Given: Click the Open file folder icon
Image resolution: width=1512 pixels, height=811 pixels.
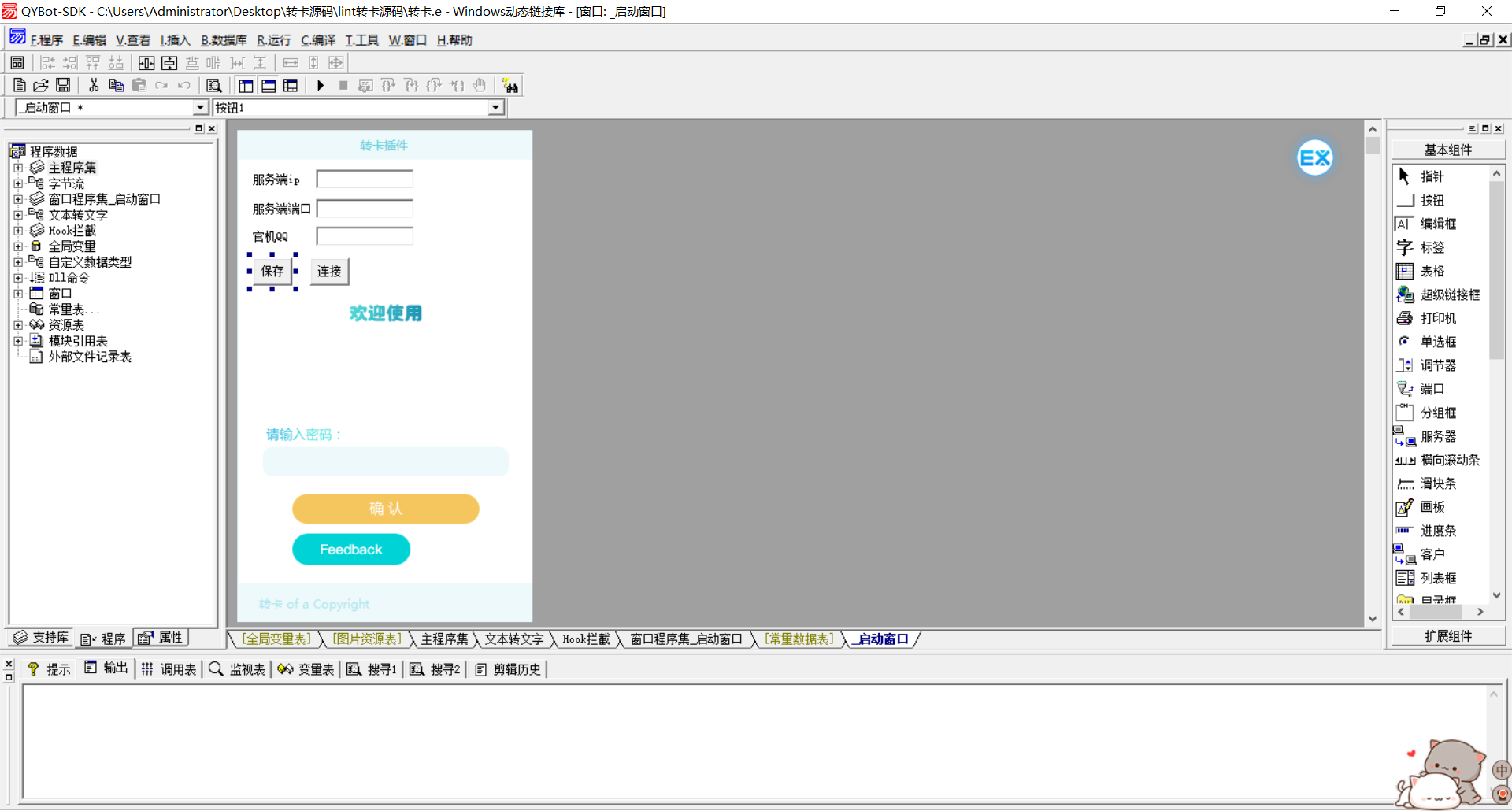Looking at the screenshot, I should pos(41,86).
